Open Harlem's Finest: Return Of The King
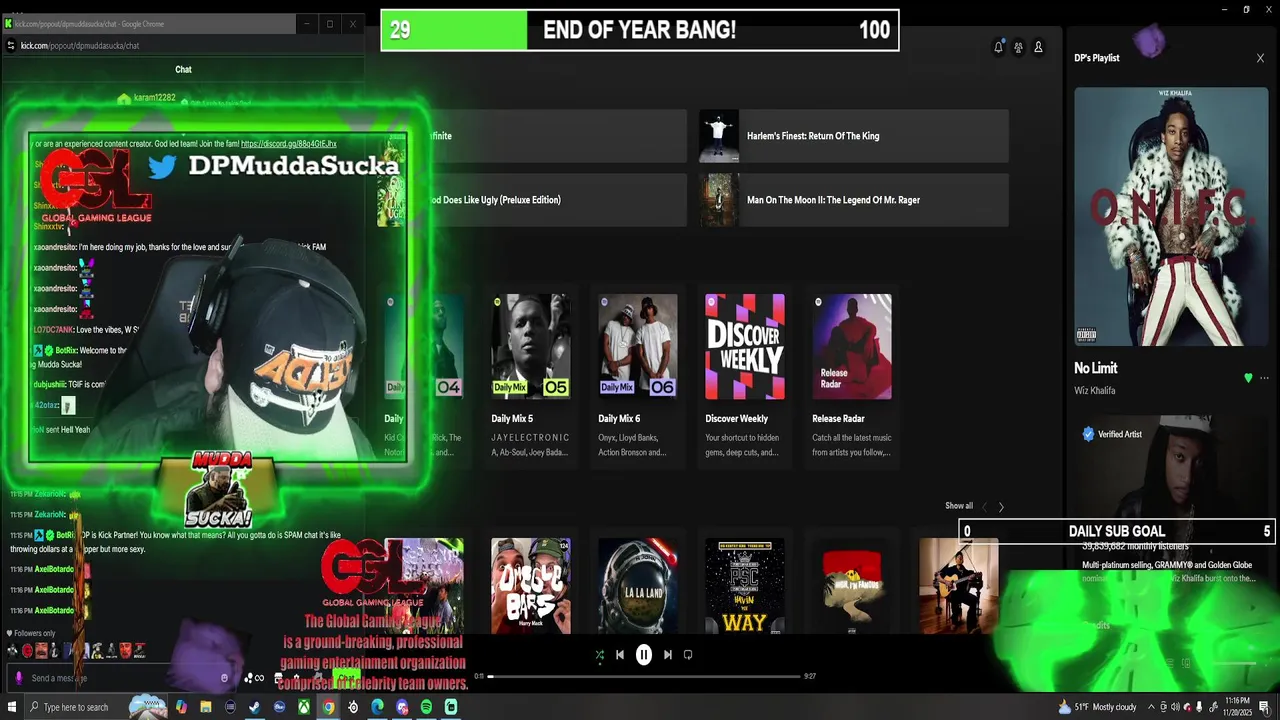The width and height of the screenshot is (1280, 720). pos(854,136)
